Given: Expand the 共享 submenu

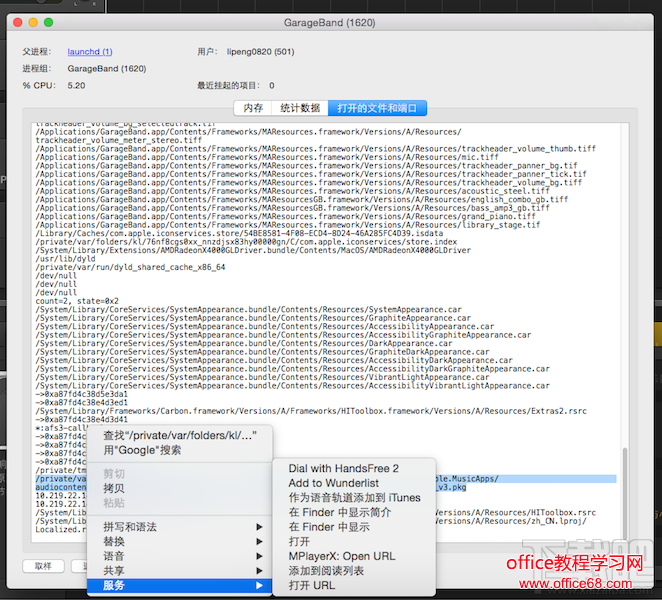Looking at the screenshot, I should pyautogui.click(x=179, y=571).
